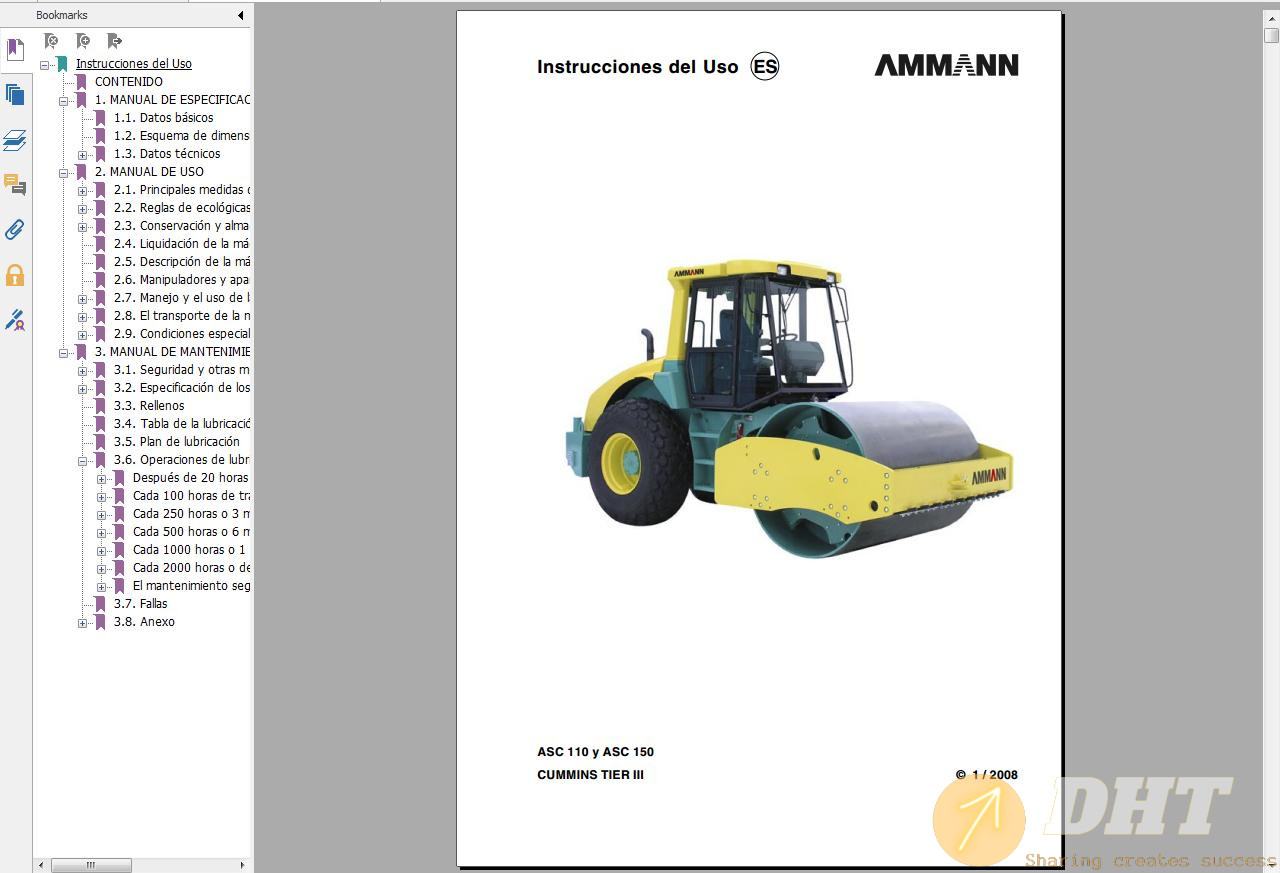Jump to 2.6. Manipuladores y apa bookmark

182,280
